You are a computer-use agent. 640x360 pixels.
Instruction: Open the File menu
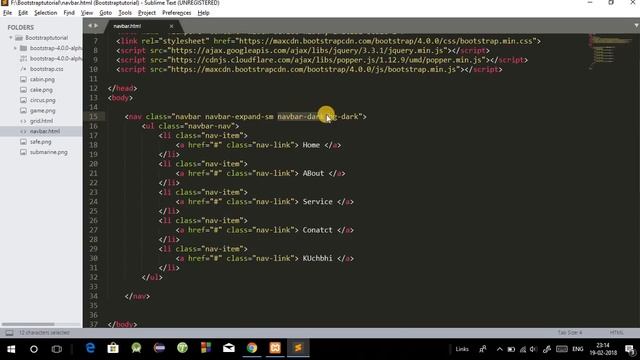(7, 13)
